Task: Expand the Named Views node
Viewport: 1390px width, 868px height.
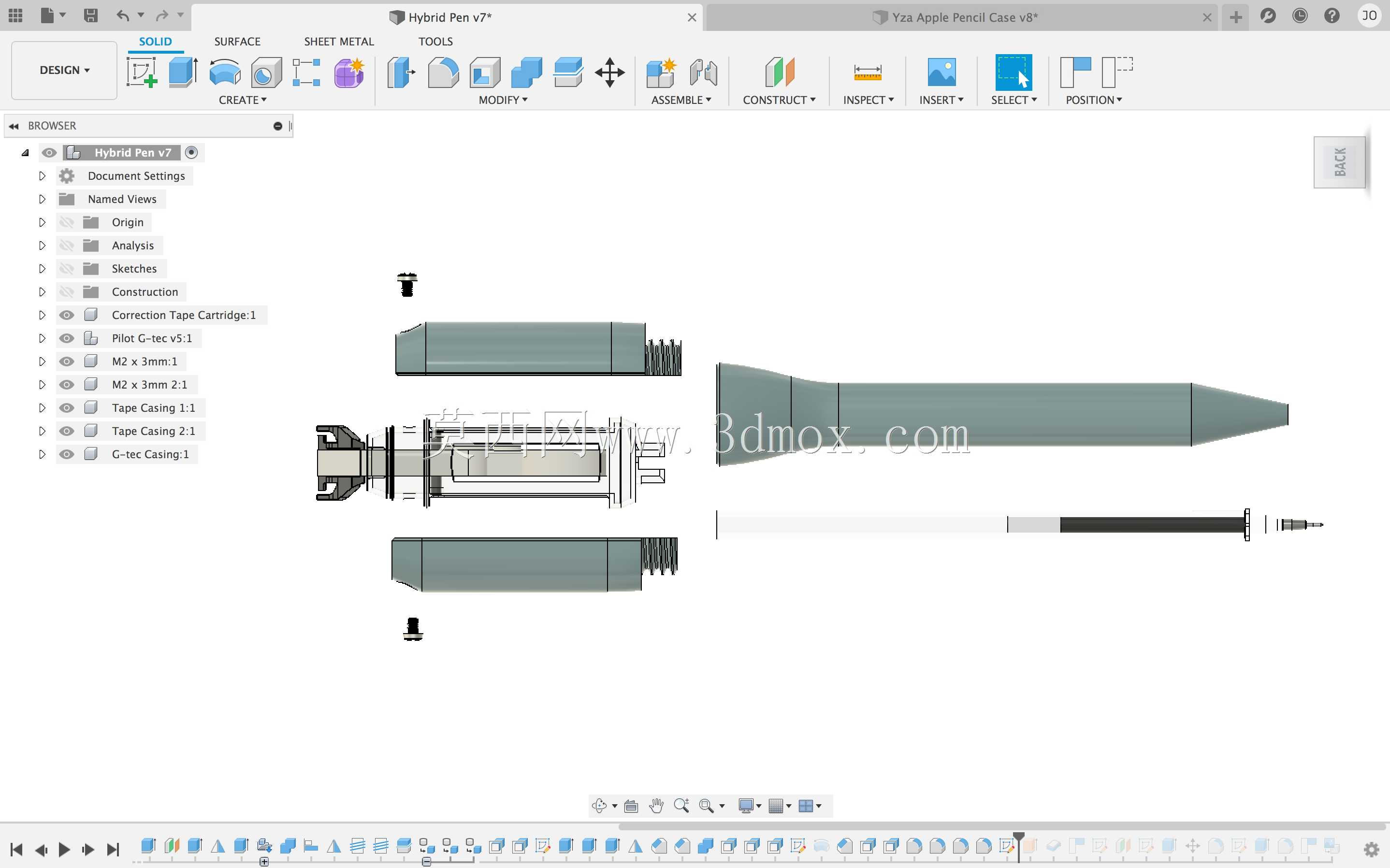Action: coord(42,199)
